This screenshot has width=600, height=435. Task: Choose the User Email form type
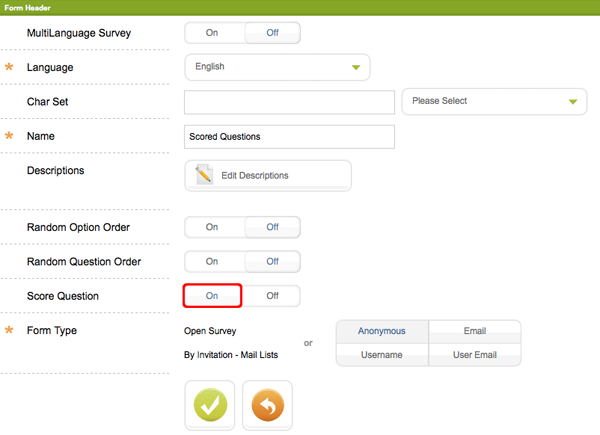[x=474, y=355]
